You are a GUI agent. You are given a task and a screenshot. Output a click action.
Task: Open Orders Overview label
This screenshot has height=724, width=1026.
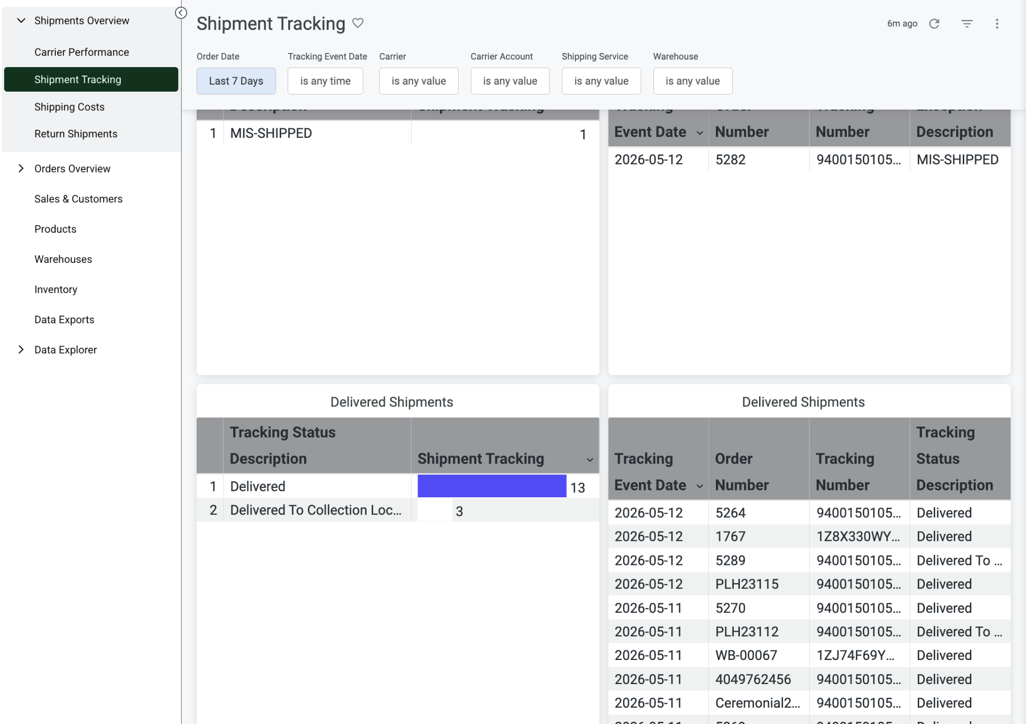(x=73, y=168)
